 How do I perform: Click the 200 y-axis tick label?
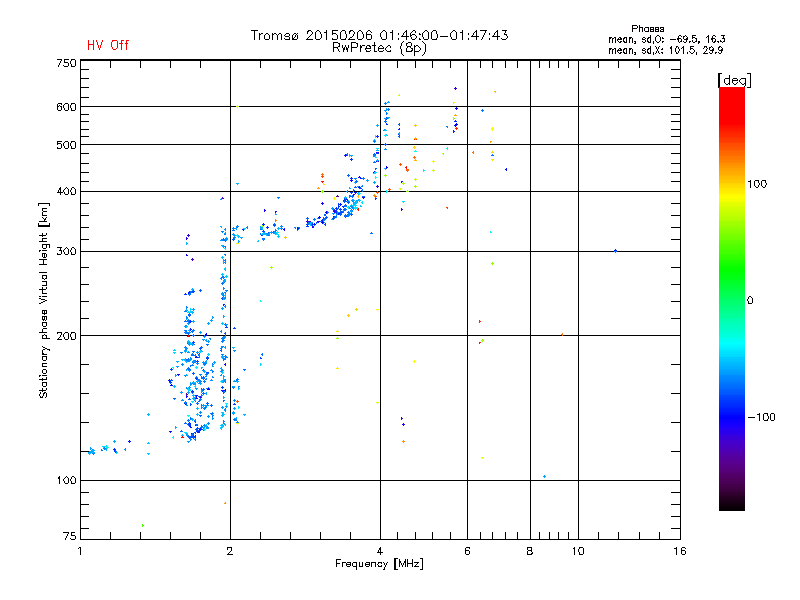66,336
